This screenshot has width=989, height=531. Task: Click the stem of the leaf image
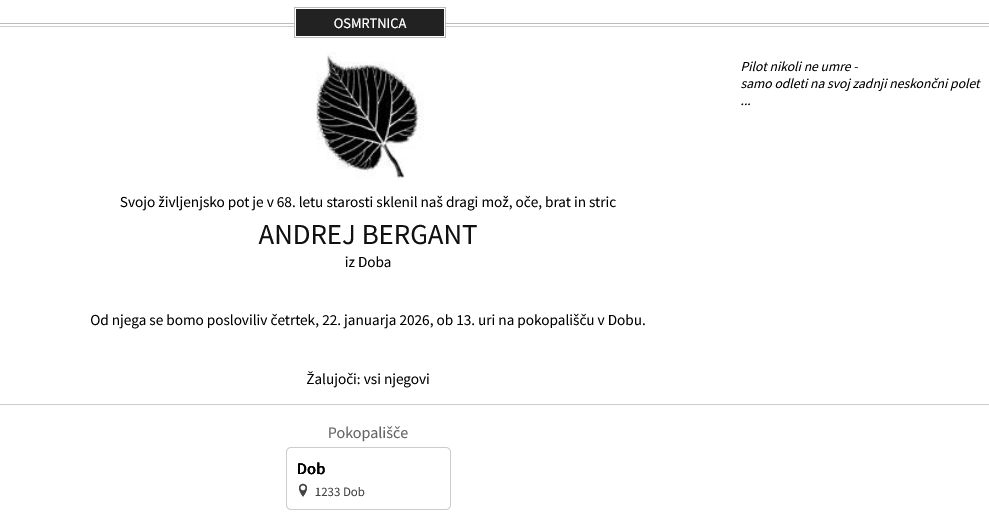[395, 165]
